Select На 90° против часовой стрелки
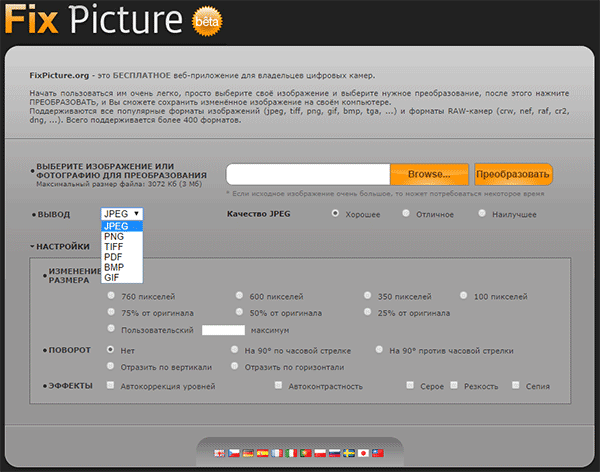 coord(379,350)
